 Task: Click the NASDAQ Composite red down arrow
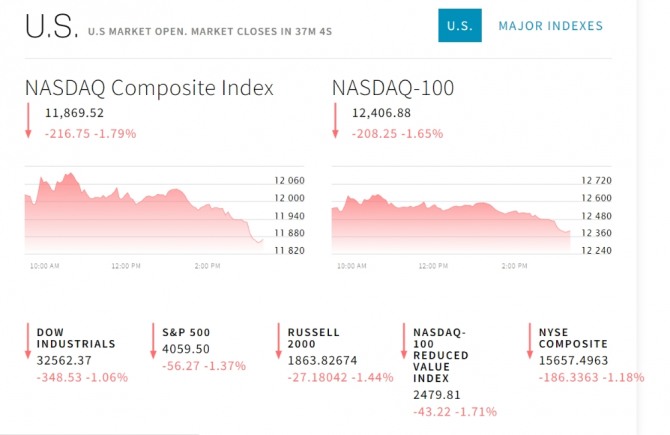29,121
